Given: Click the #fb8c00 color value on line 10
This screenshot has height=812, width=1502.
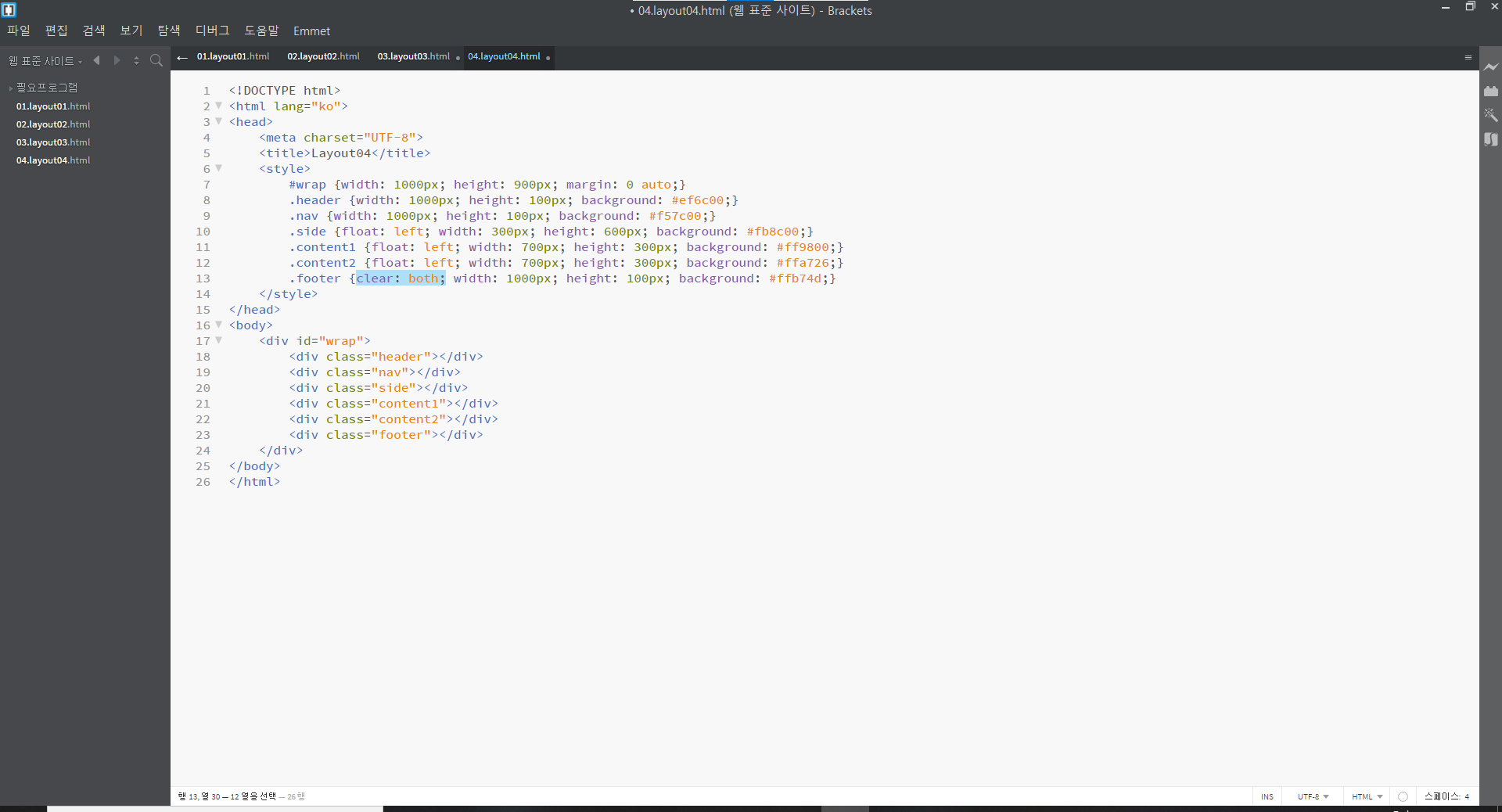Looking at the screenshot, I should 773,232.
